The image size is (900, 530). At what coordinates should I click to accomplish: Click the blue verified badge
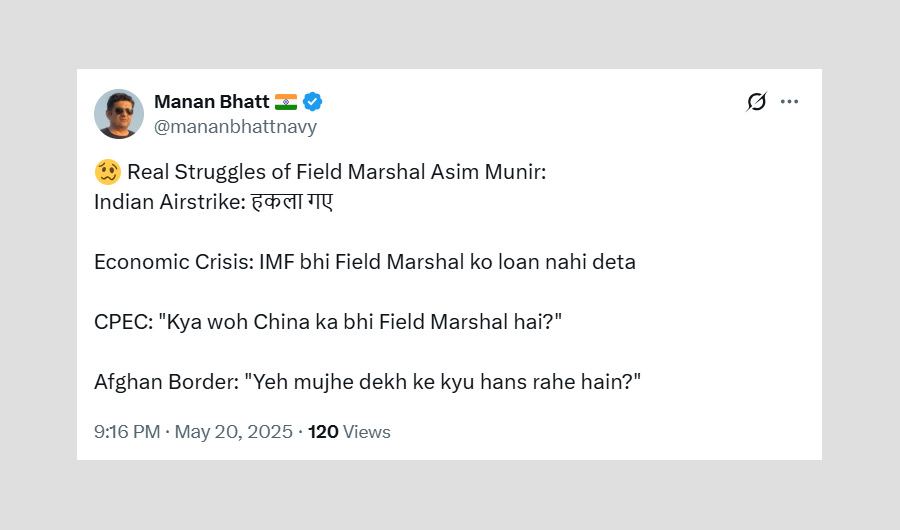[x=313, y=102]
